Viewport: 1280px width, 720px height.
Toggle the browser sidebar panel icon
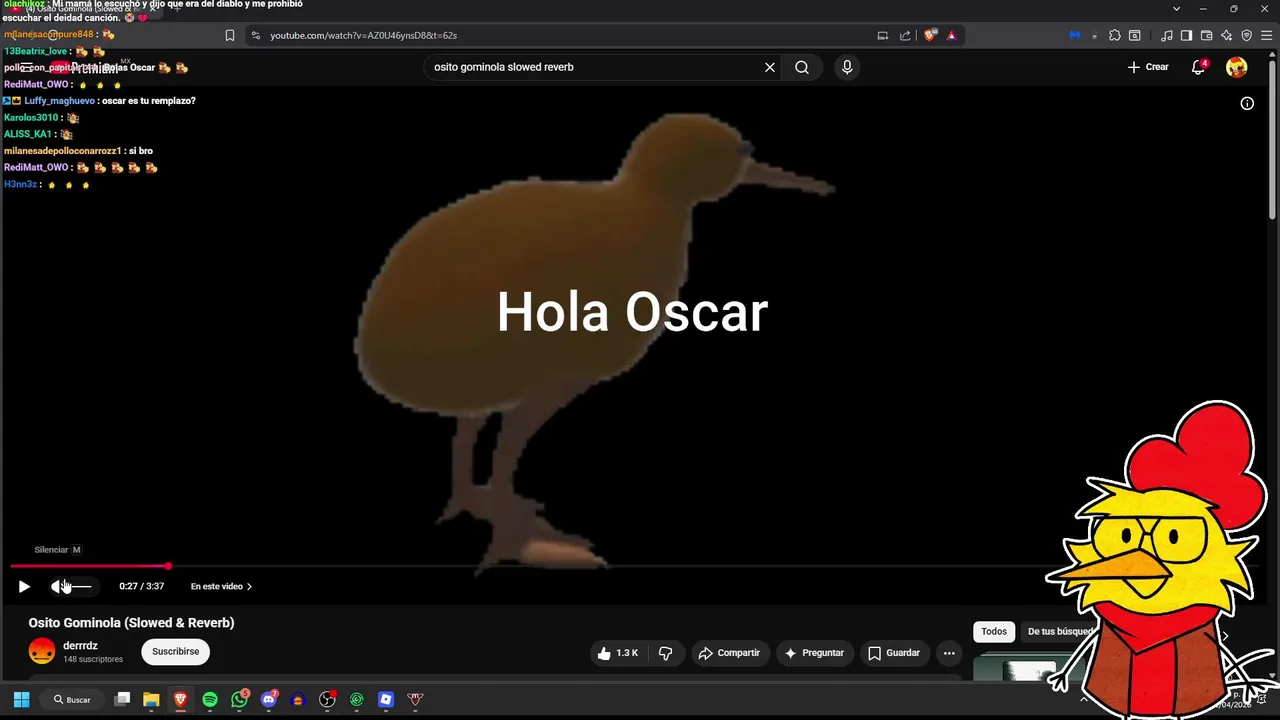coord(1186,35)
